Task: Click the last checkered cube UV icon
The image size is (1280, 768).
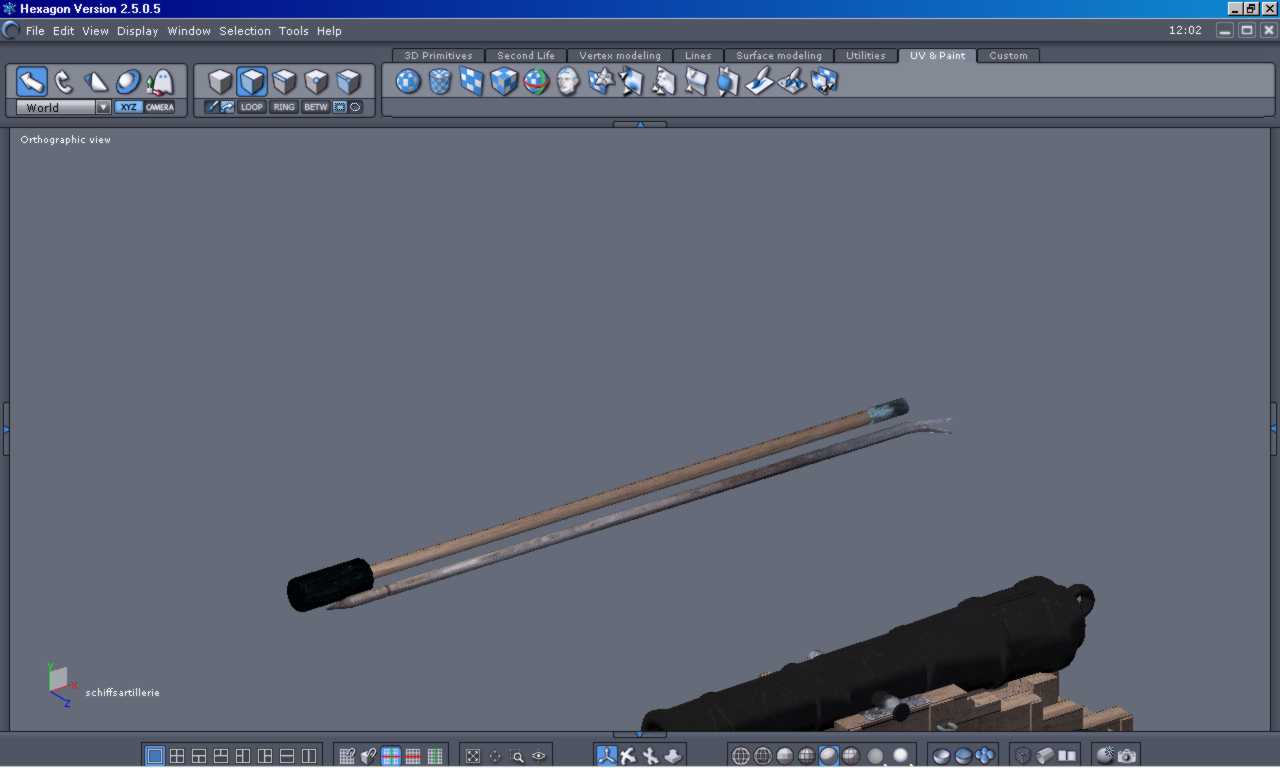Action: click(824, 81)
